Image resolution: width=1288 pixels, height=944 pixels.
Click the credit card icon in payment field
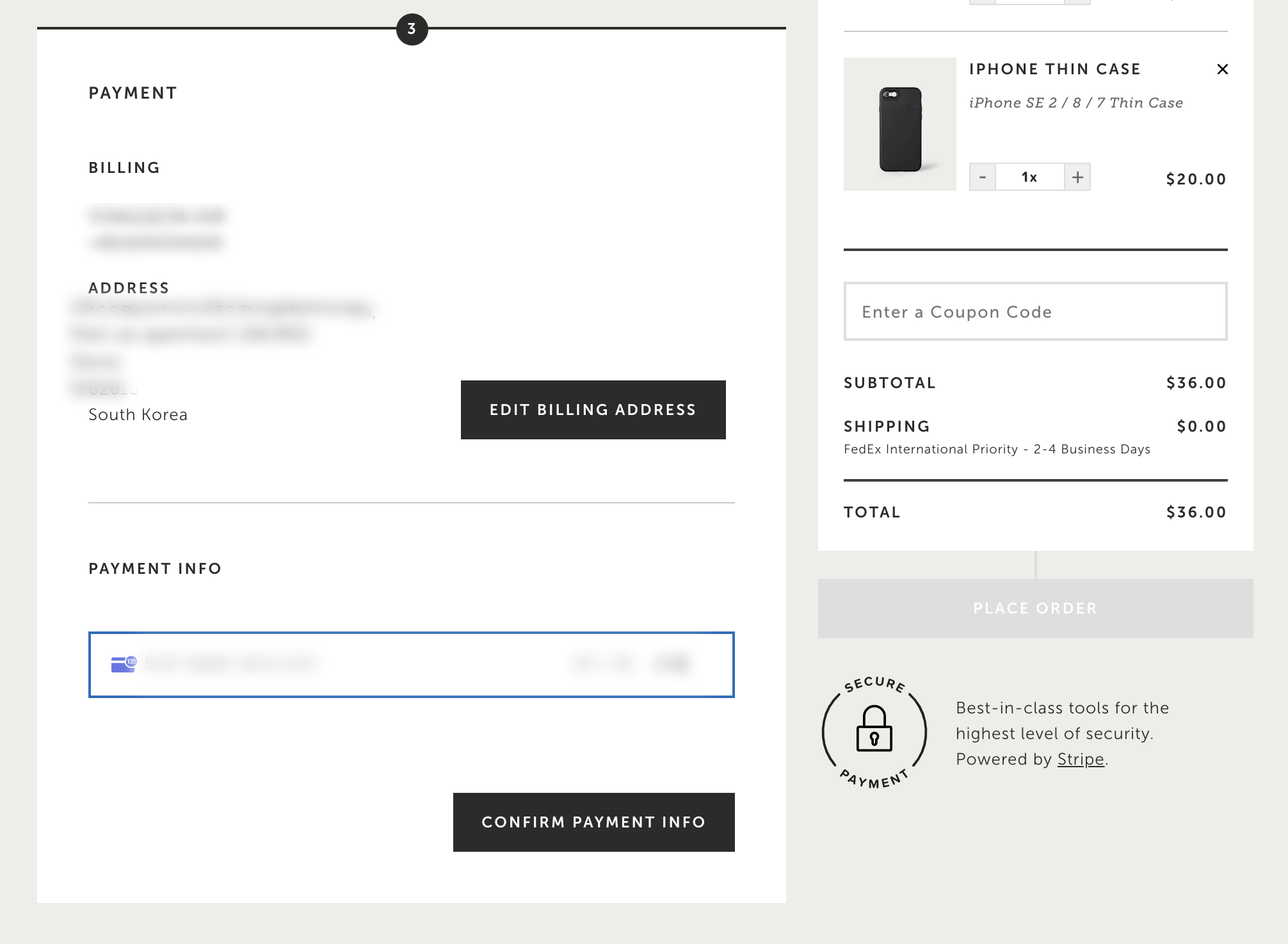[124, 664]
